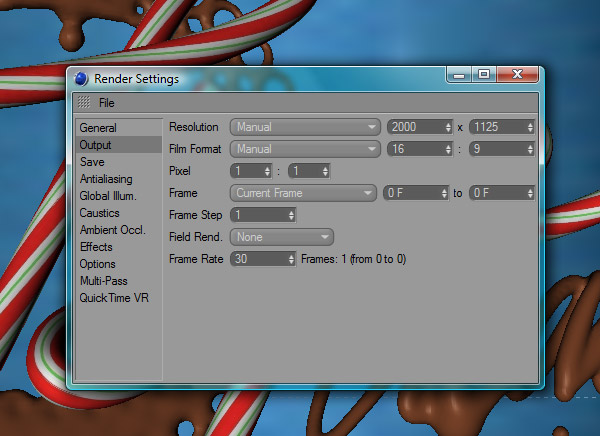
Task: Close the Render Settings window
Action: coord(517,74)
